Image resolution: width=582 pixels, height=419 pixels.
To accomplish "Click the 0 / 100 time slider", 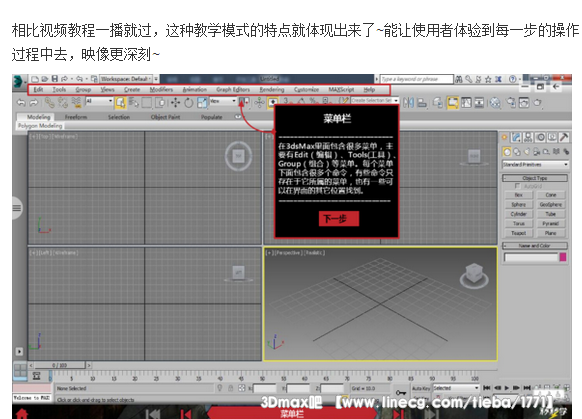I will pyautogui.click(x=60, y=365).
